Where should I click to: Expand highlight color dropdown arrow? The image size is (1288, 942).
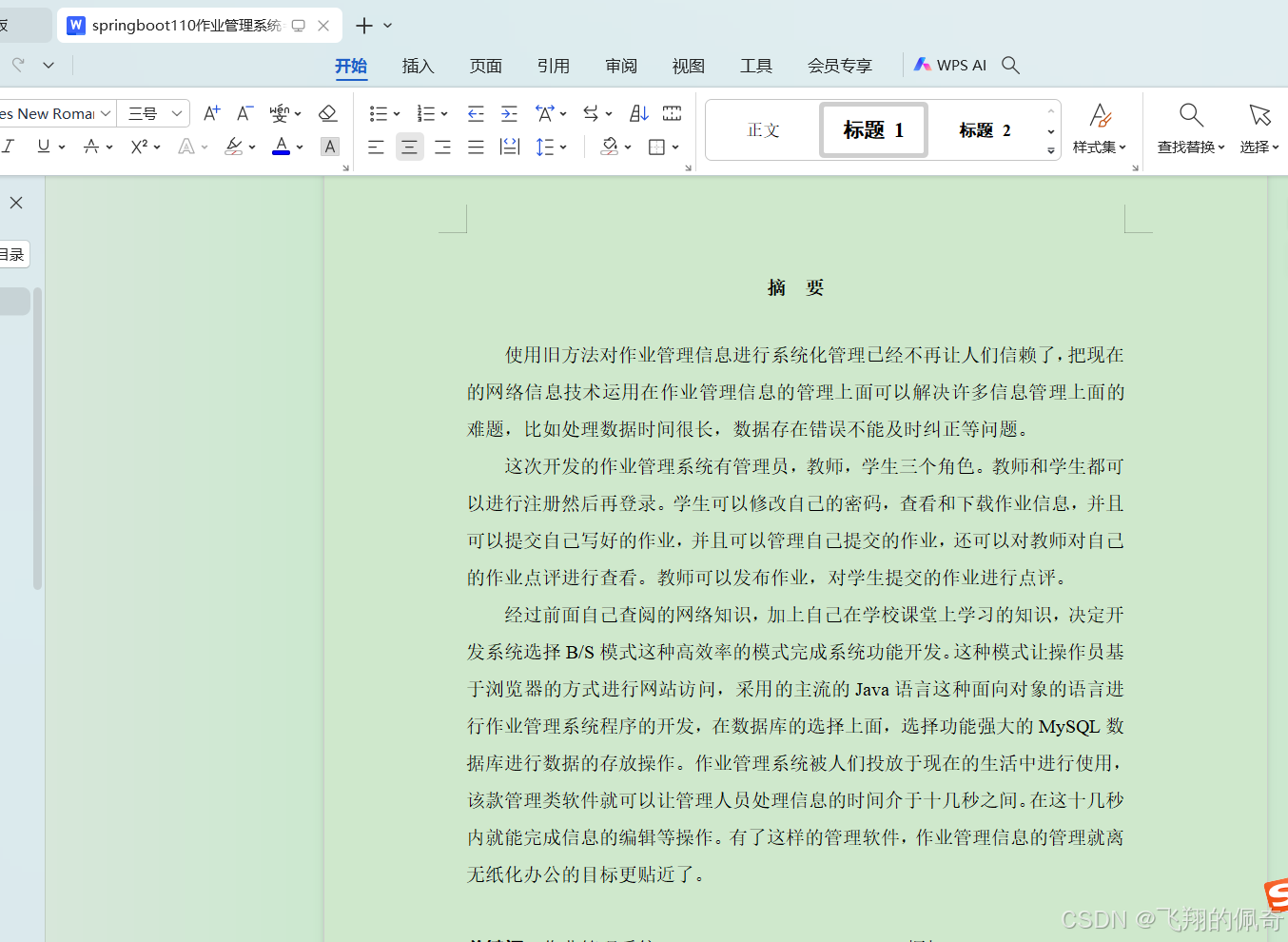point(252,147)
